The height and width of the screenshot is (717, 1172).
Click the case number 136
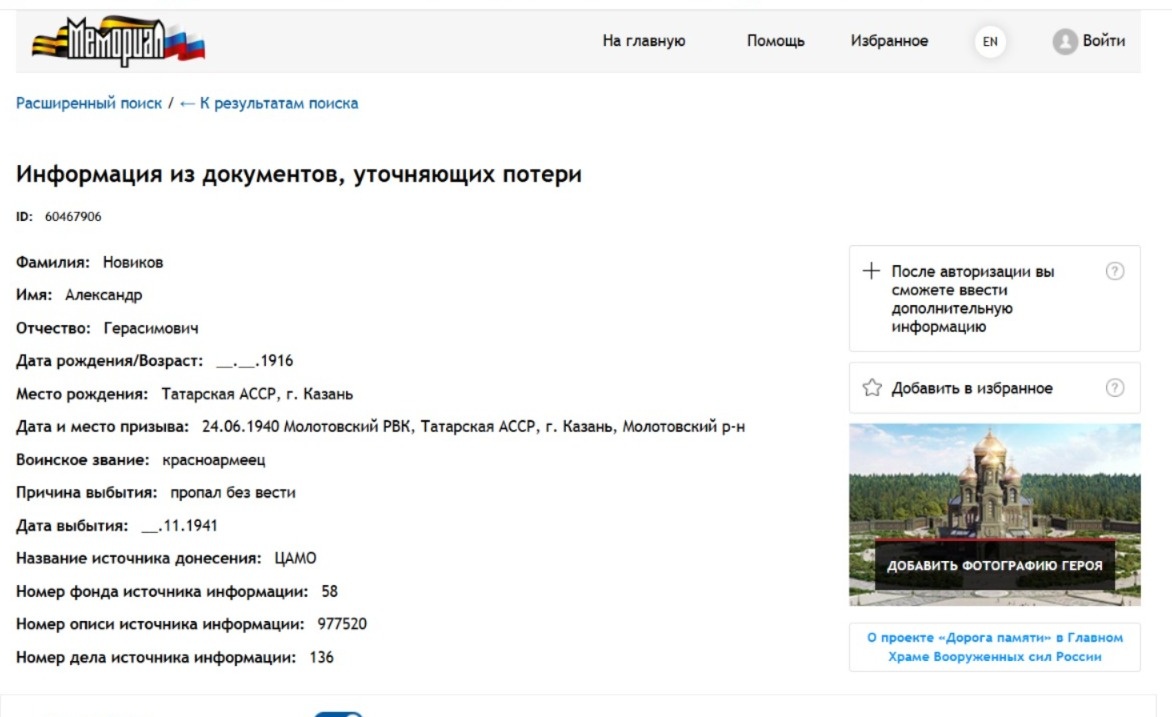click(321, 657)
